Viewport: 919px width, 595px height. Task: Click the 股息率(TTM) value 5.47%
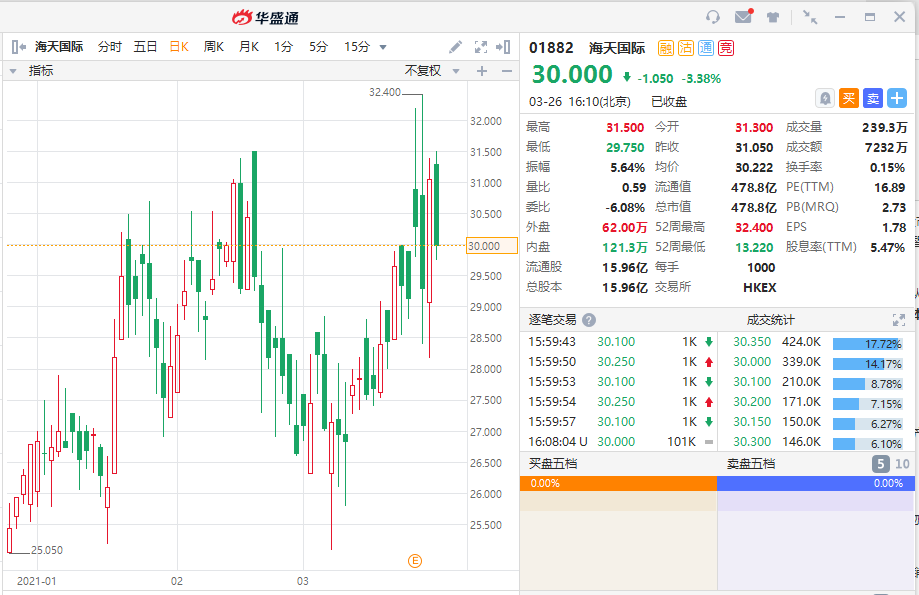887,247
